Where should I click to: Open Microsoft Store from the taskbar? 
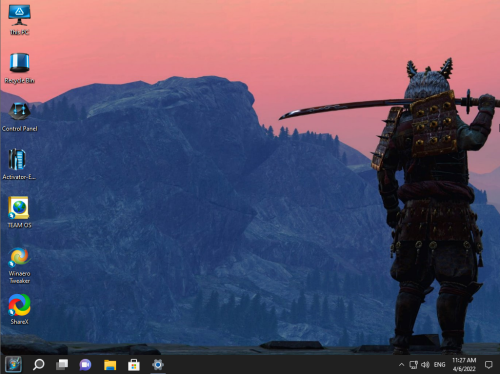click(x=134, y=364)
